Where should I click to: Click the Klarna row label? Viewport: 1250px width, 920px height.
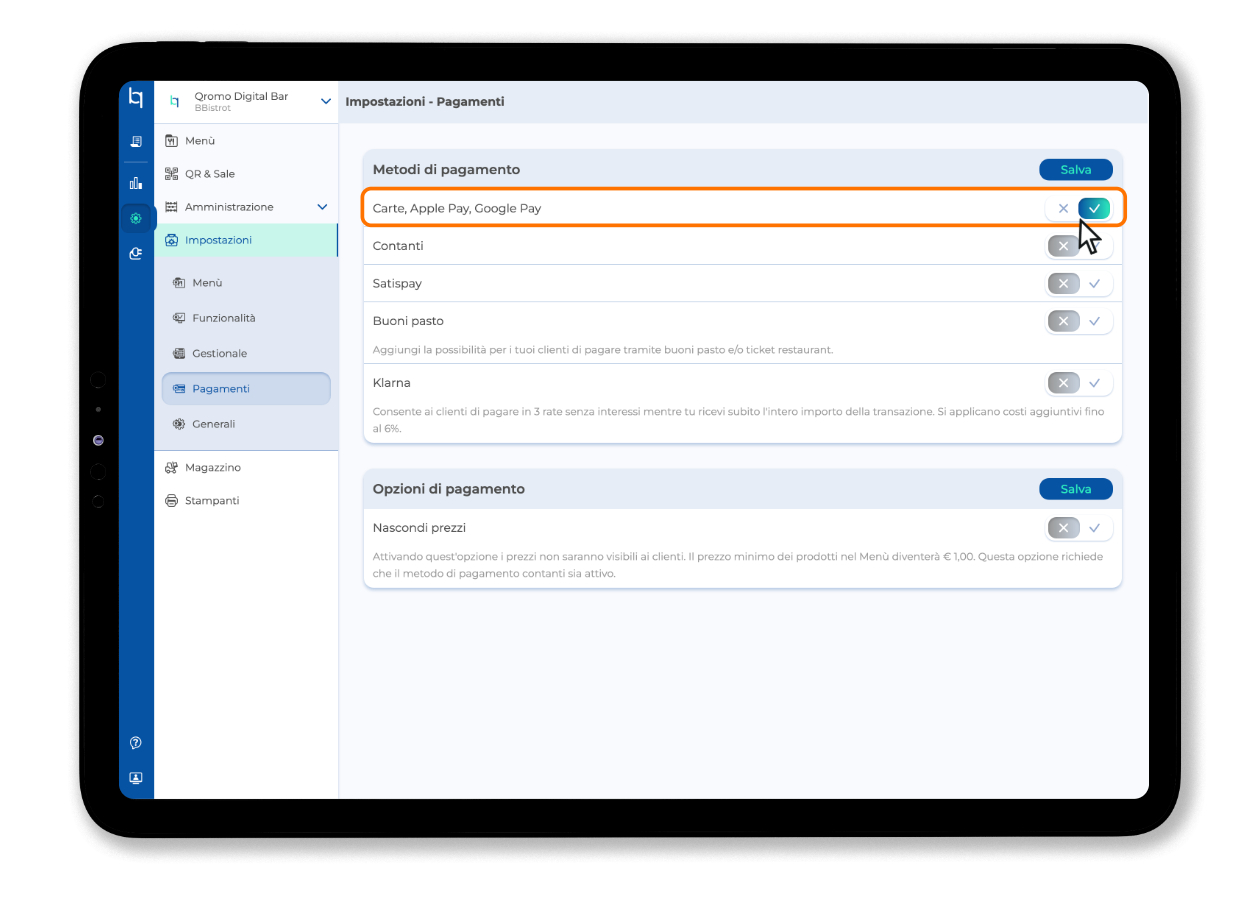[x=391, y=383]
